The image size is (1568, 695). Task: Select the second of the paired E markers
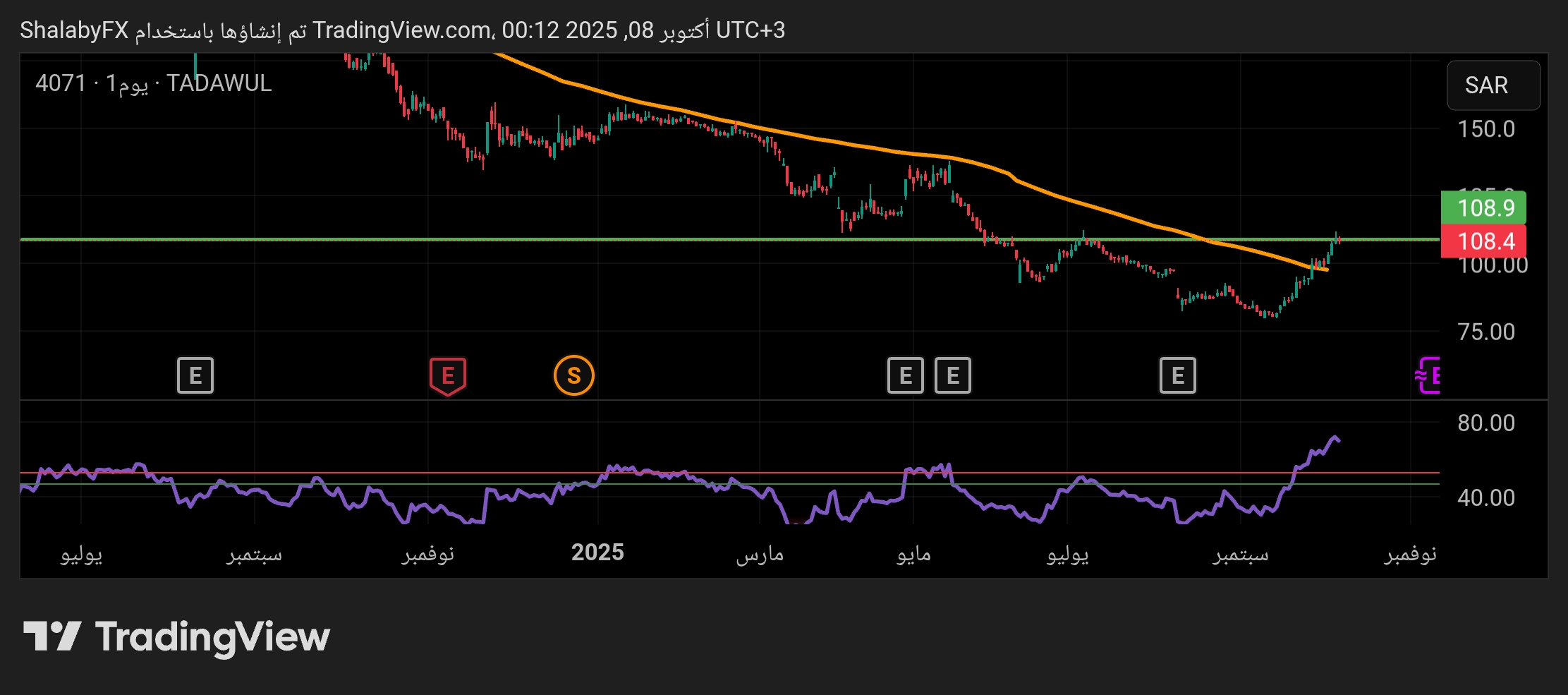[952, 375]
